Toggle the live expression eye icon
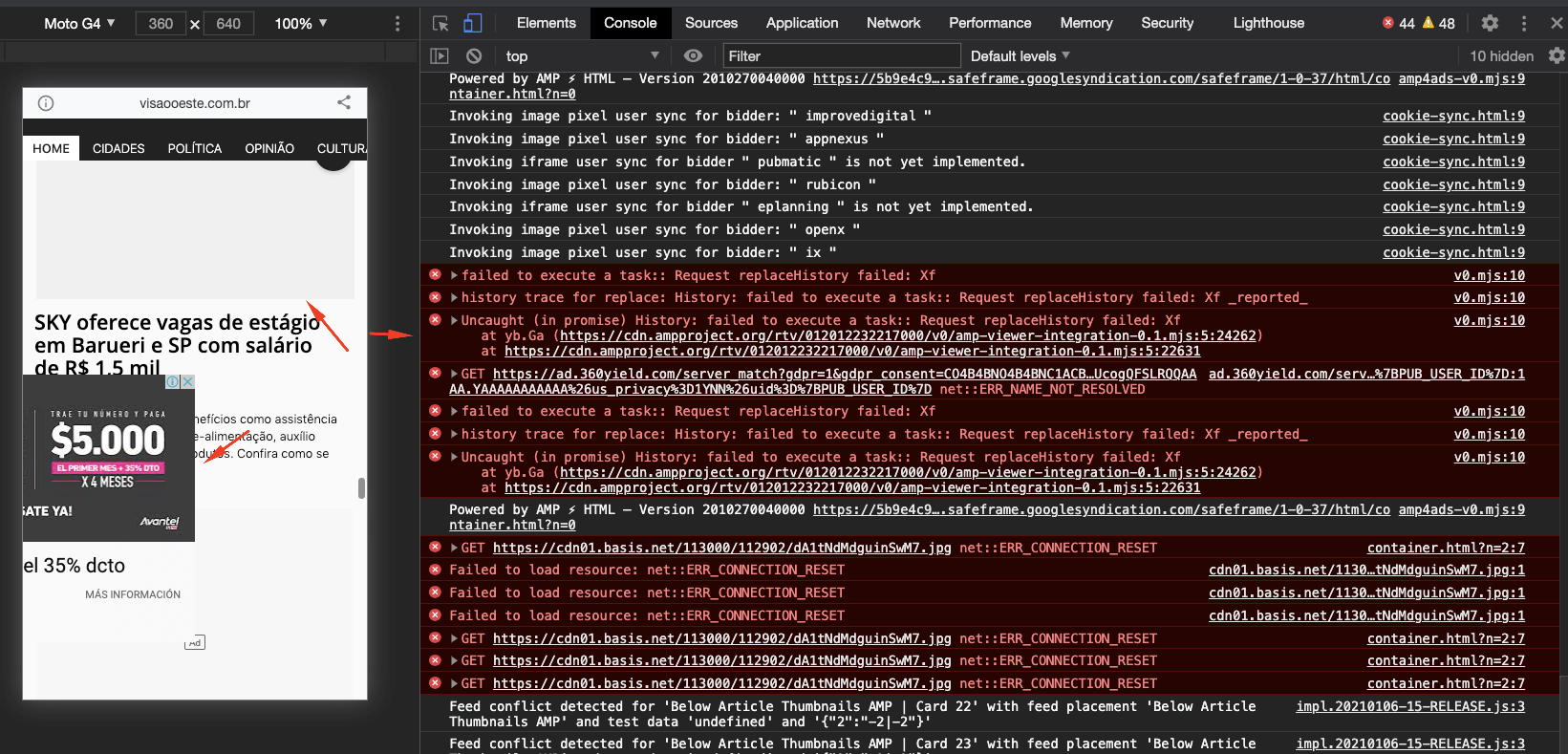This screenshot has height=754, width=1568. 694,56
